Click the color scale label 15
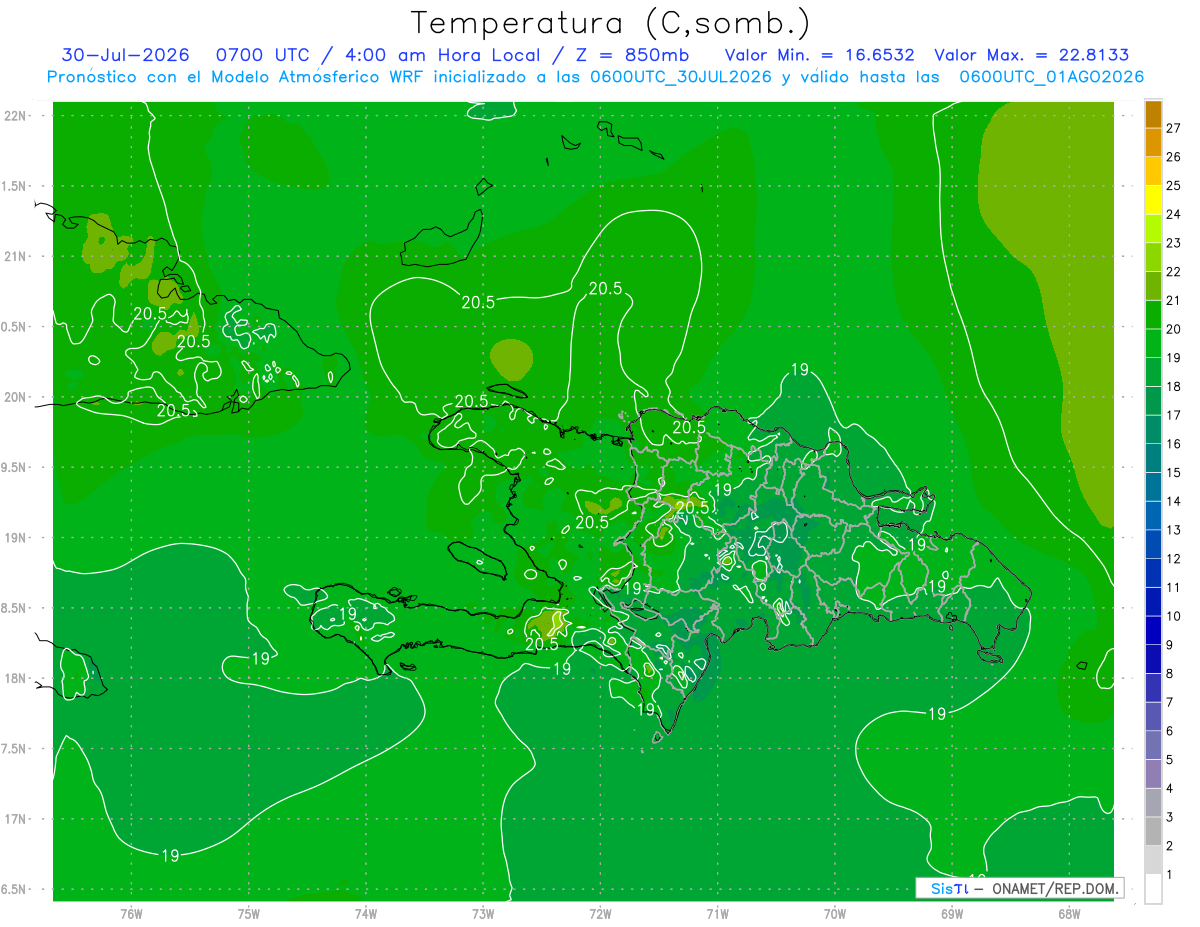The image size is (1200, 927). [x=1173, y=472]
